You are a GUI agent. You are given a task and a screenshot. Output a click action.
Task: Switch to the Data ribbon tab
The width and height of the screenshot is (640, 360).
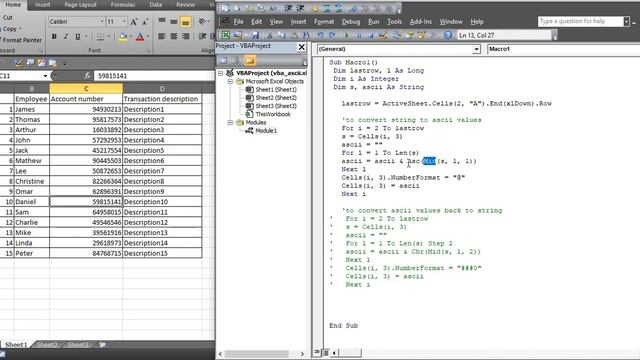[x=156, y=5]
